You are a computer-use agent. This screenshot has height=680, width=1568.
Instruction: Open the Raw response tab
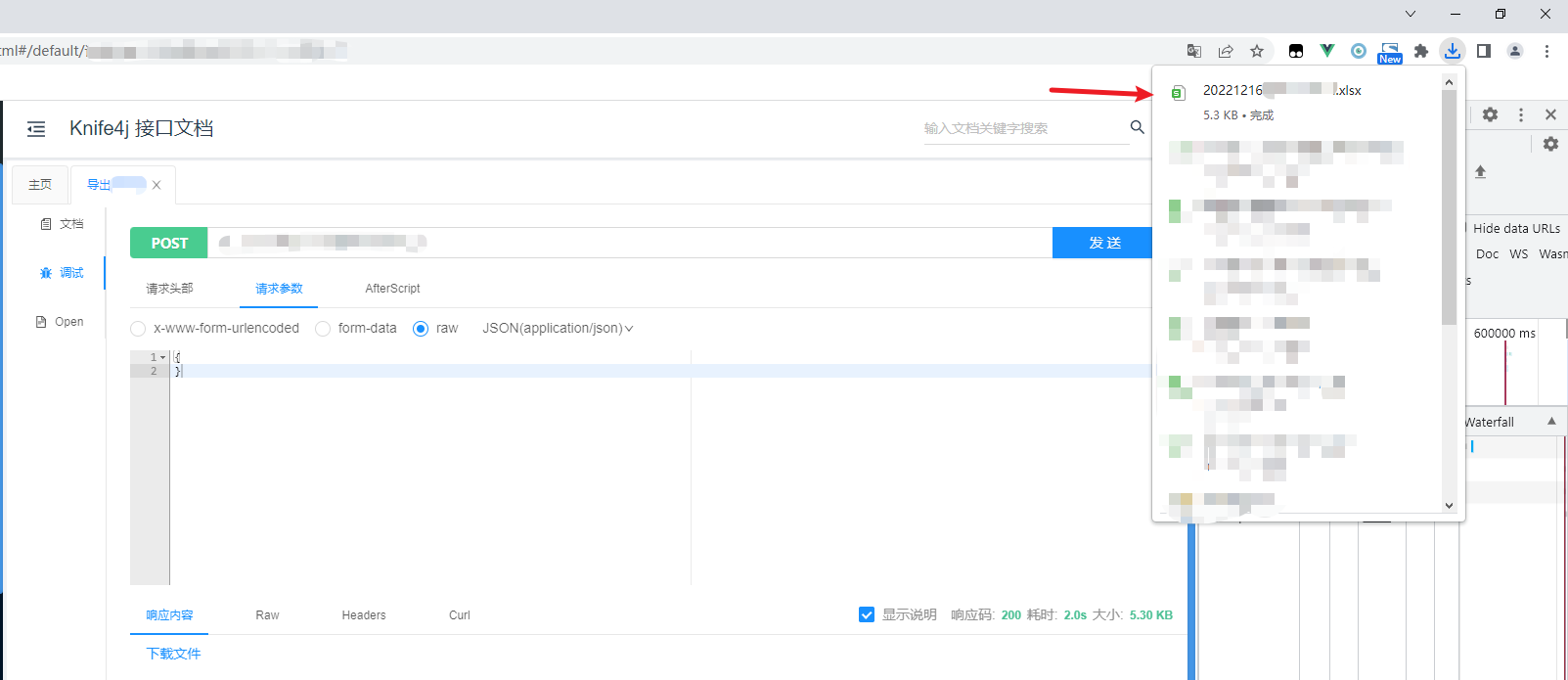point(267,615)
